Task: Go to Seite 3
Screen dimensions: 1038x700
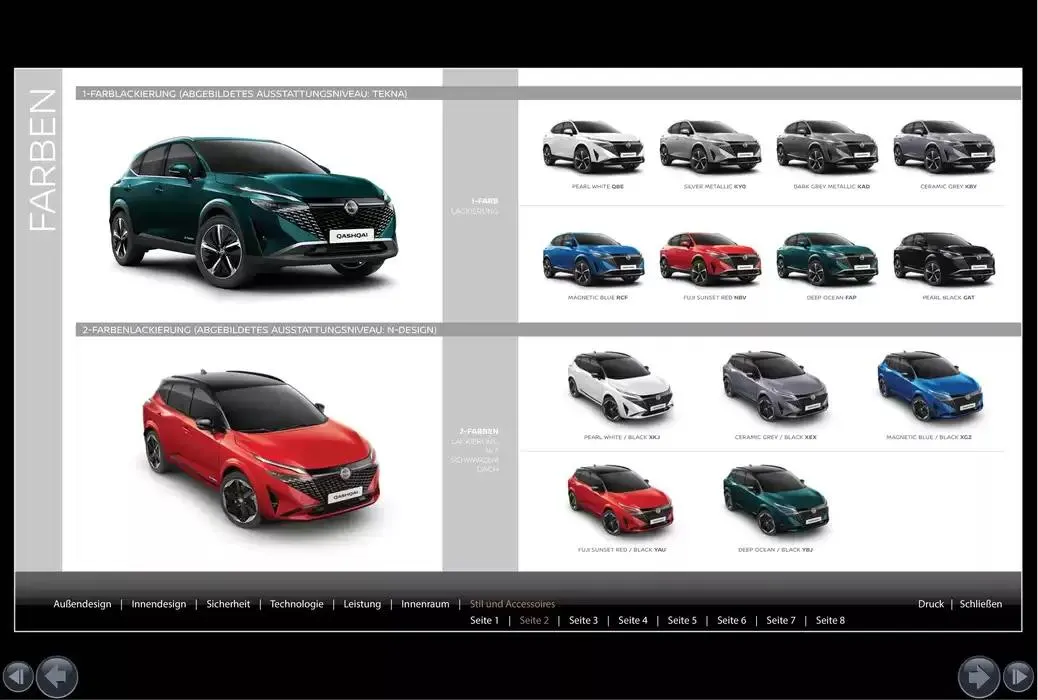Action: (583, 621)
